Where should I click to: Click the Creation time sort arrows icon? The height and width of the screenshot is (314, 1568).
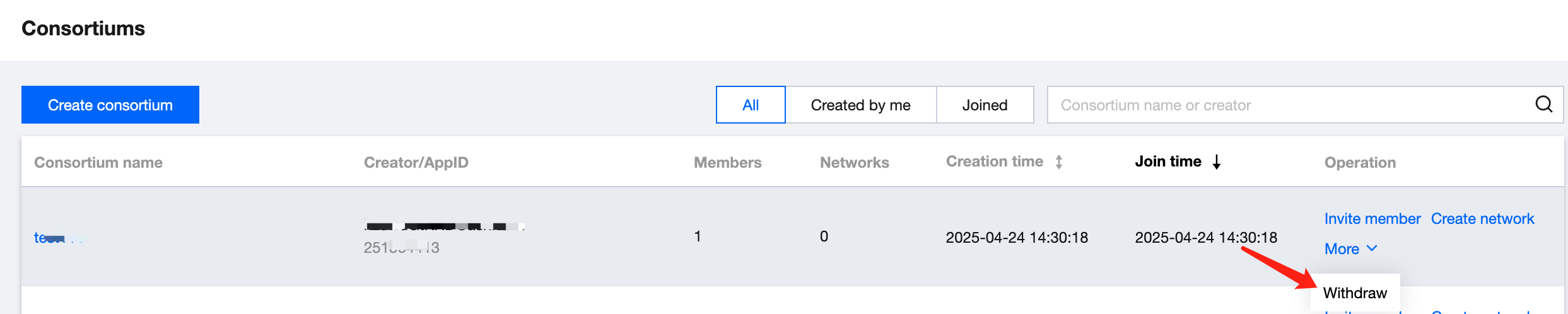coord(1059,162)
